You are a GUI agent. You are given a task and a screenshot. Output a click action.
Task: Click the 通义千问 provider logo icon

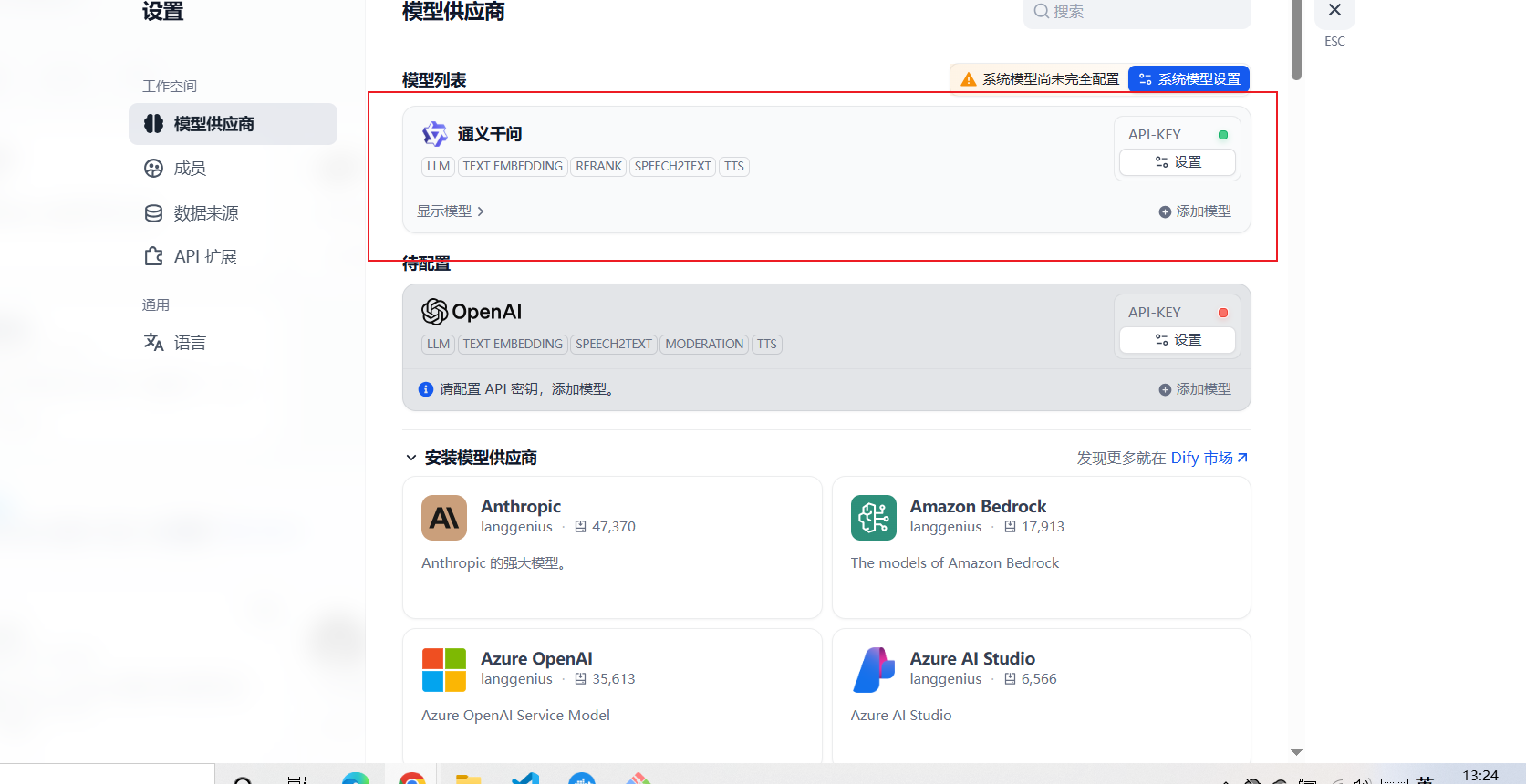[434, 134]
